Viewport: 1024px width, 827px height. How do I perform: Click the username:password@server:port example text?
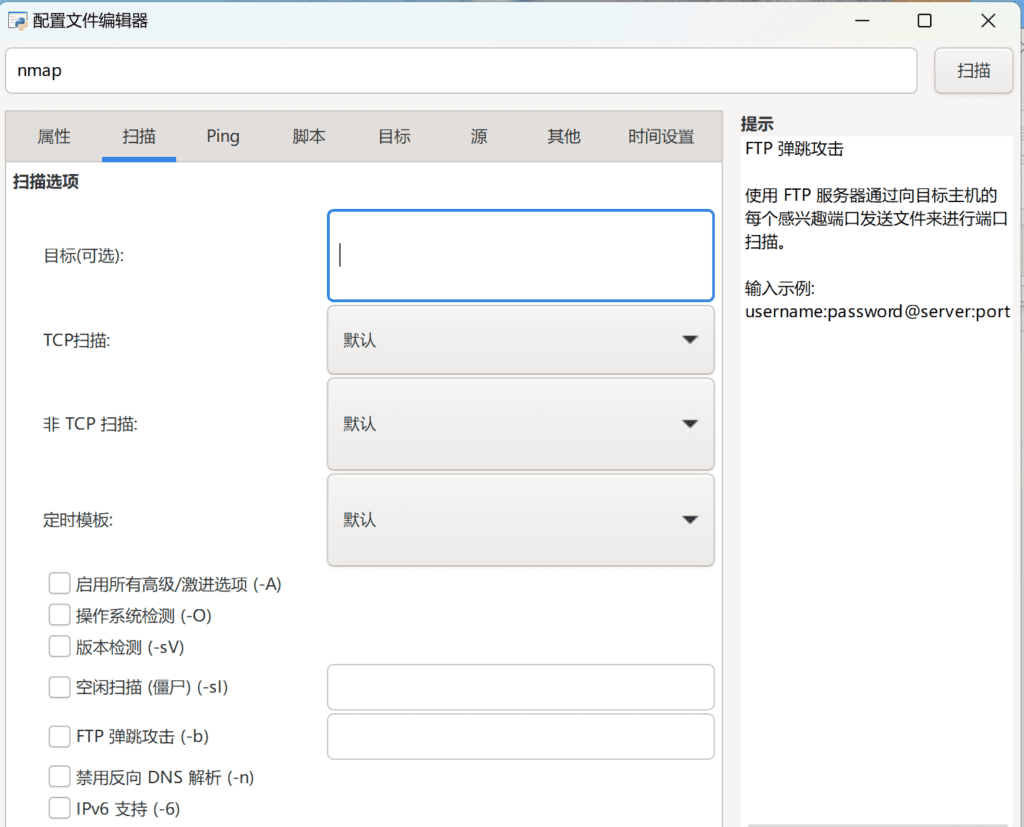point(877,312)
